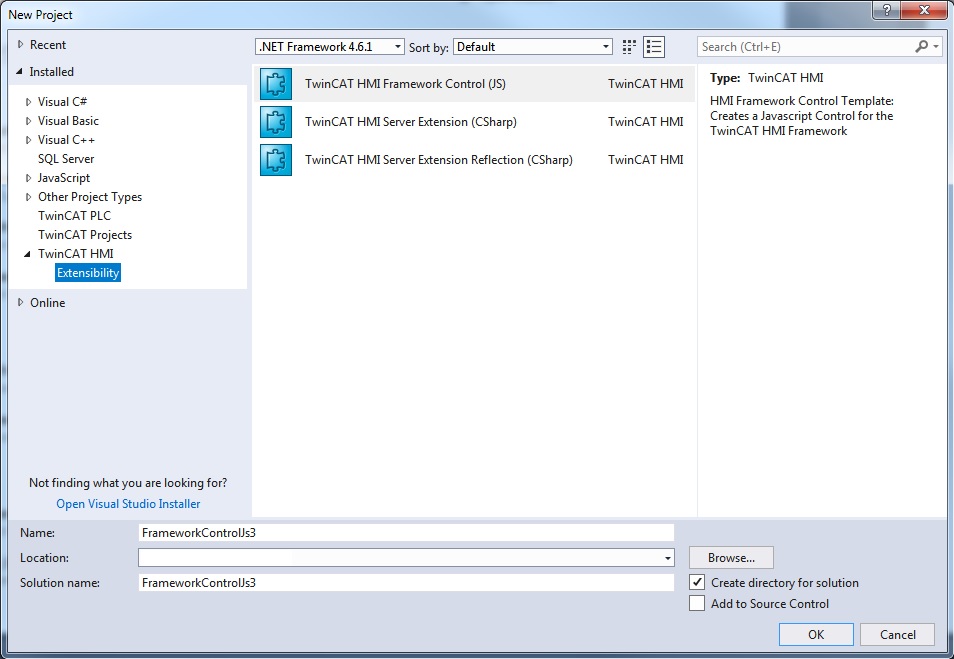Viewport: 954px width, 659px height.
Task: Switch to medium icons list view
Action: (x=654, y=47)
